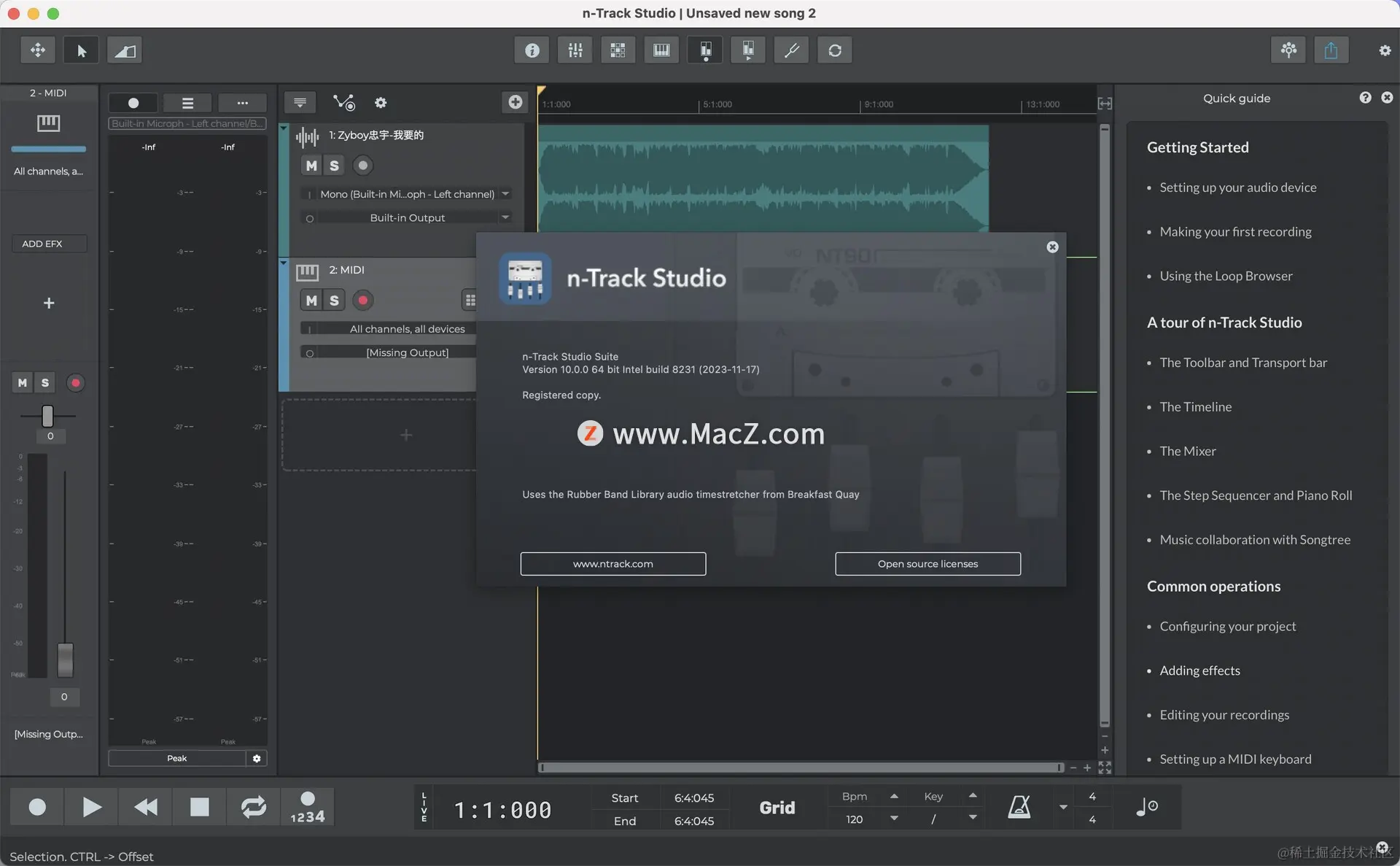Arm recording on the 2: MIDI track
Image resolution: width=1400 pixels, height=866 pixels.
coord(362,301)
